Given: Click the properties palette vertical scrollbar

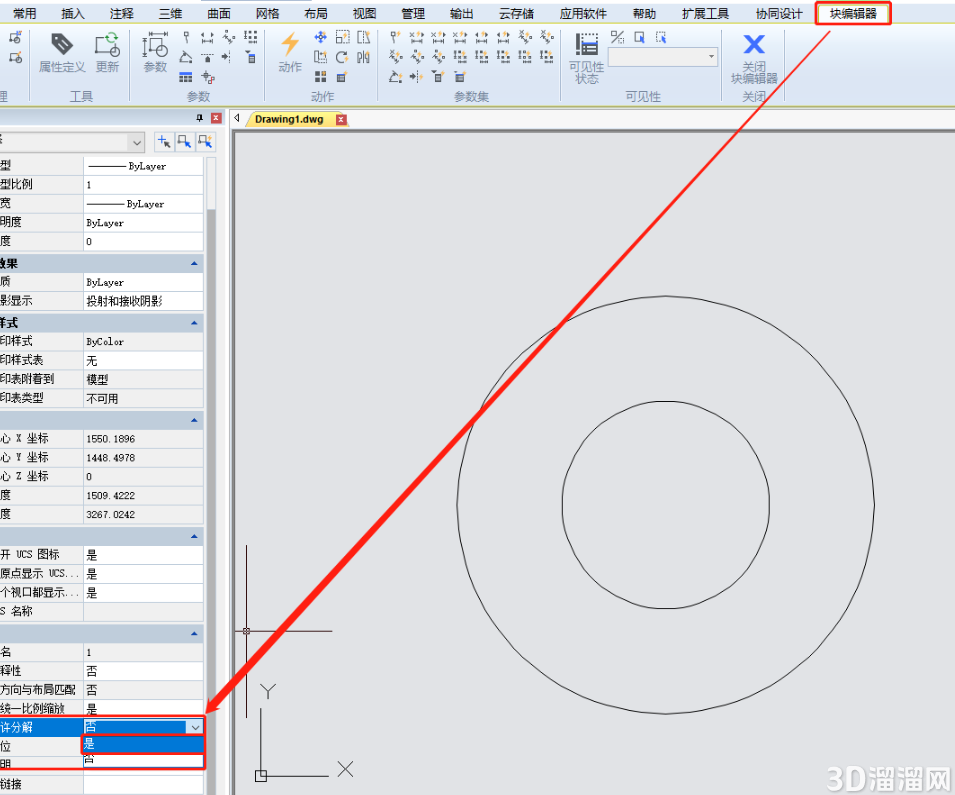Looking at the screenshot, I should point(211,475).
